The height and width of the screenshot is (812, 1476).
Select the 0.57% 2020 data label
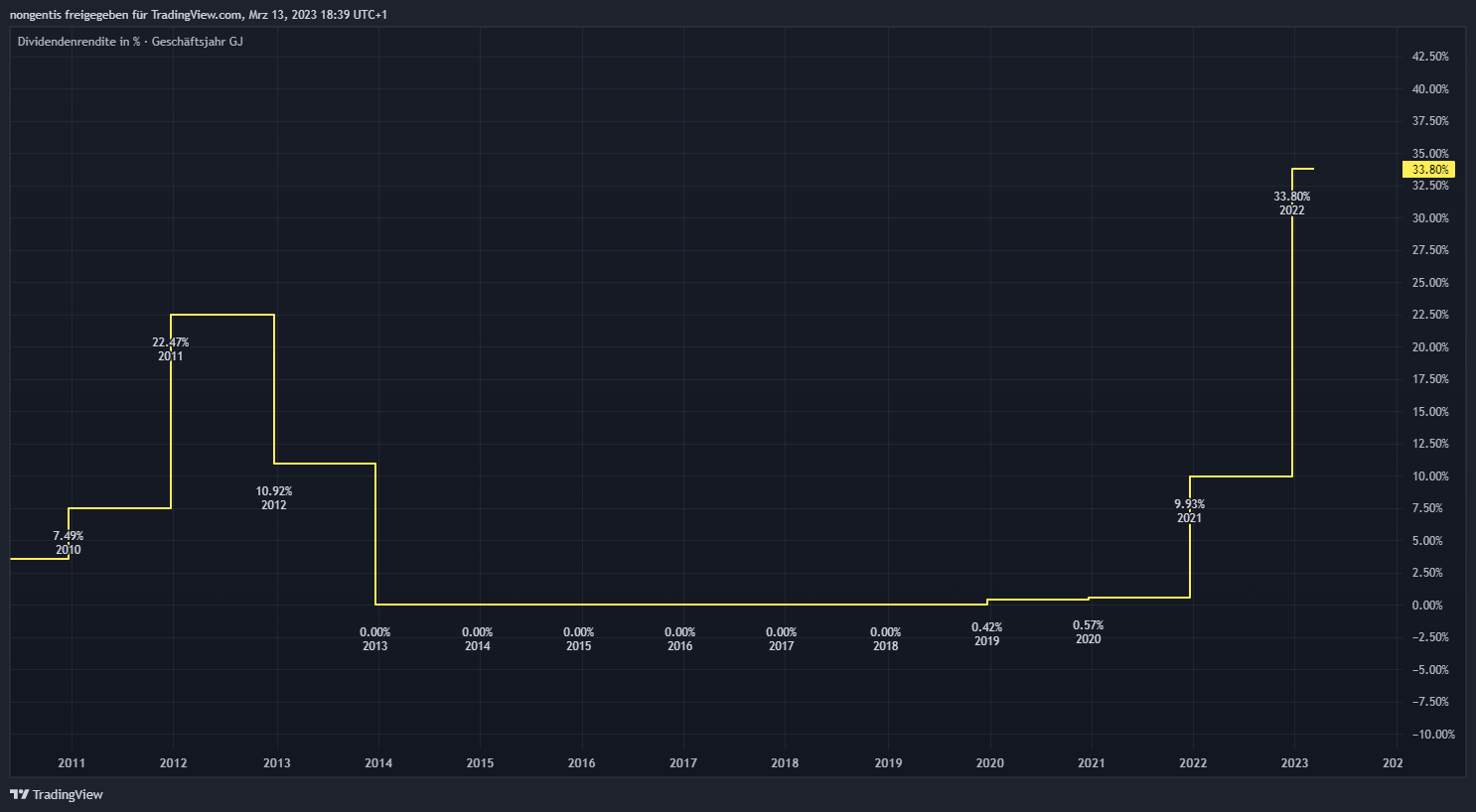tap(1088, 632)
